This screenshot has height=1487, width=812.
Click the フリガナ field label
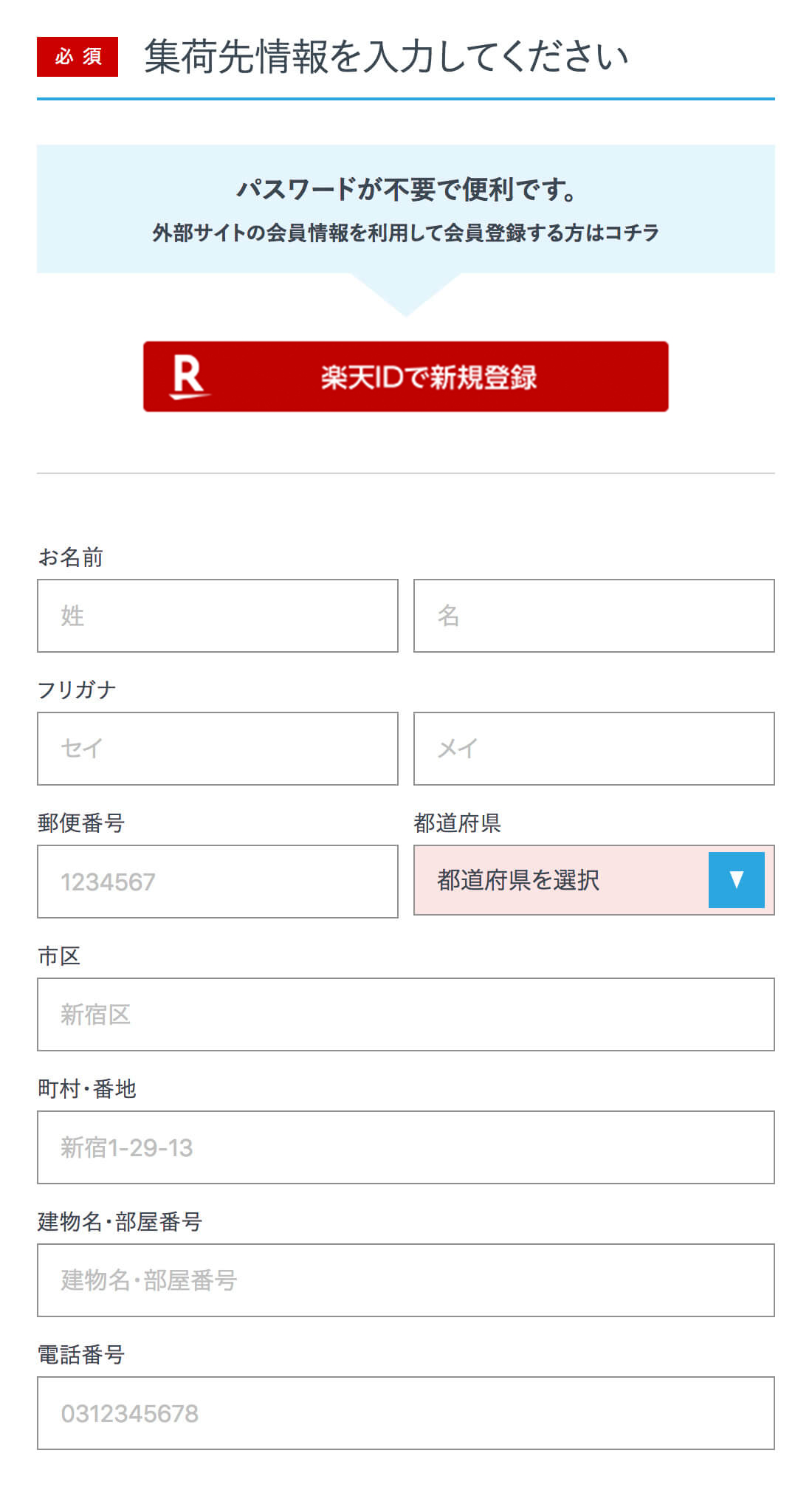[x=77, y=690]
